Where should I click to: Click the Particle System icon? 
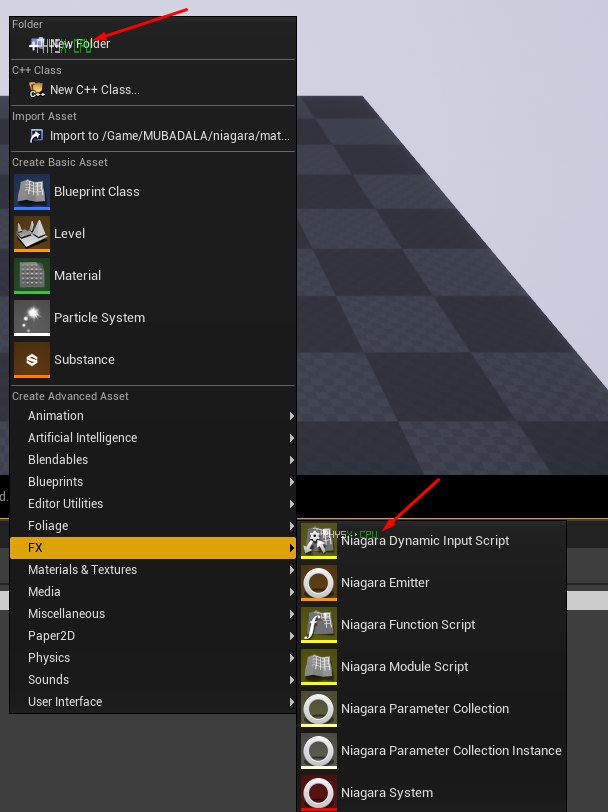click(32, 317)
